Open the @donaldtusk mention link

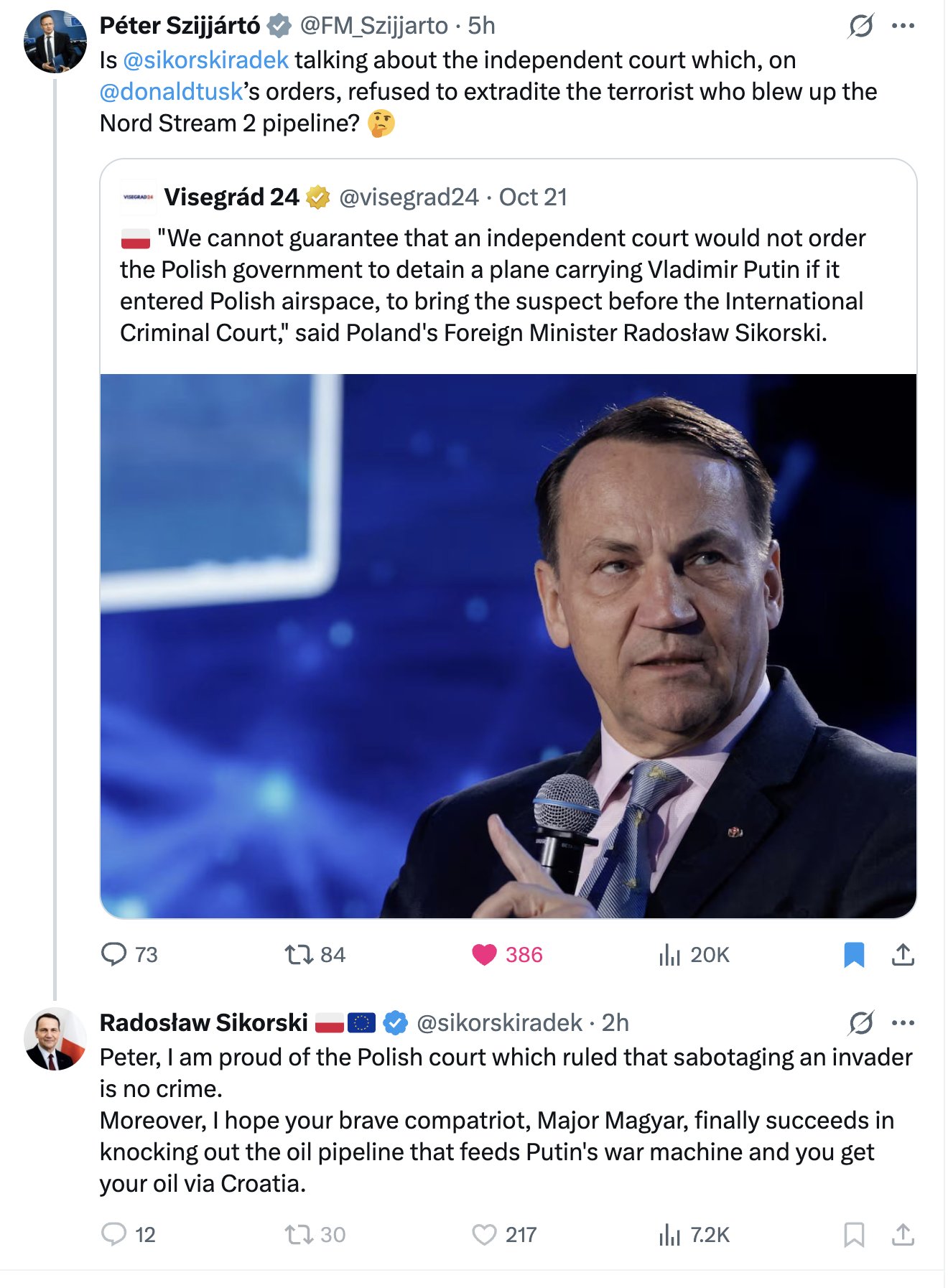point(172,92)
